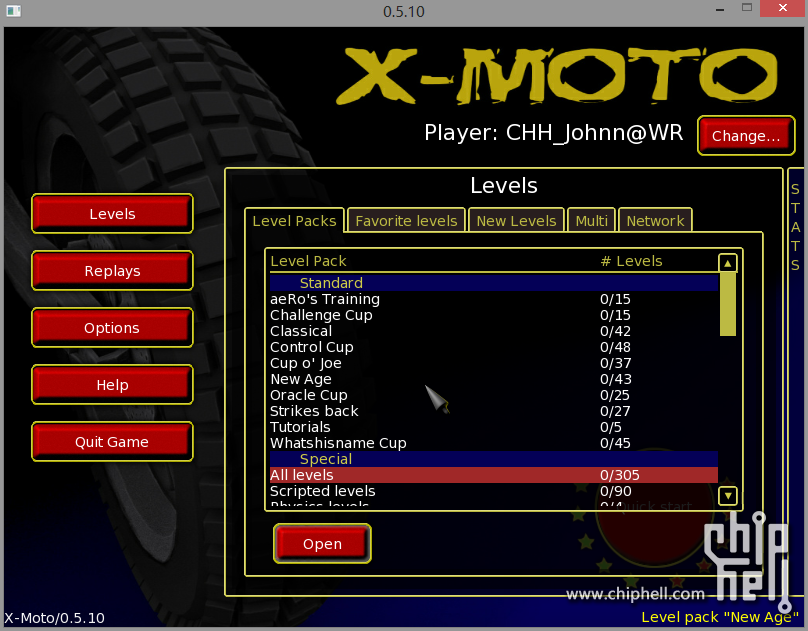Select the Tutorials level pack

(x=494, y=427)
